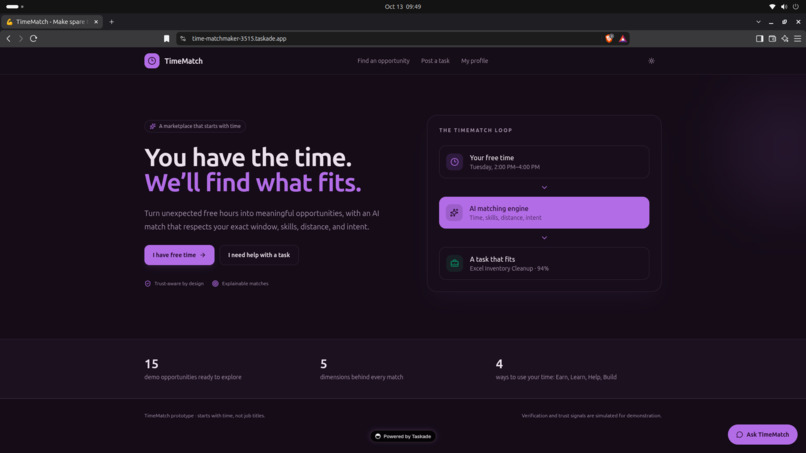Click the sparkle icon in marketplace badge
The height and width of the screenshot is (453, 806).
point(153,126)
